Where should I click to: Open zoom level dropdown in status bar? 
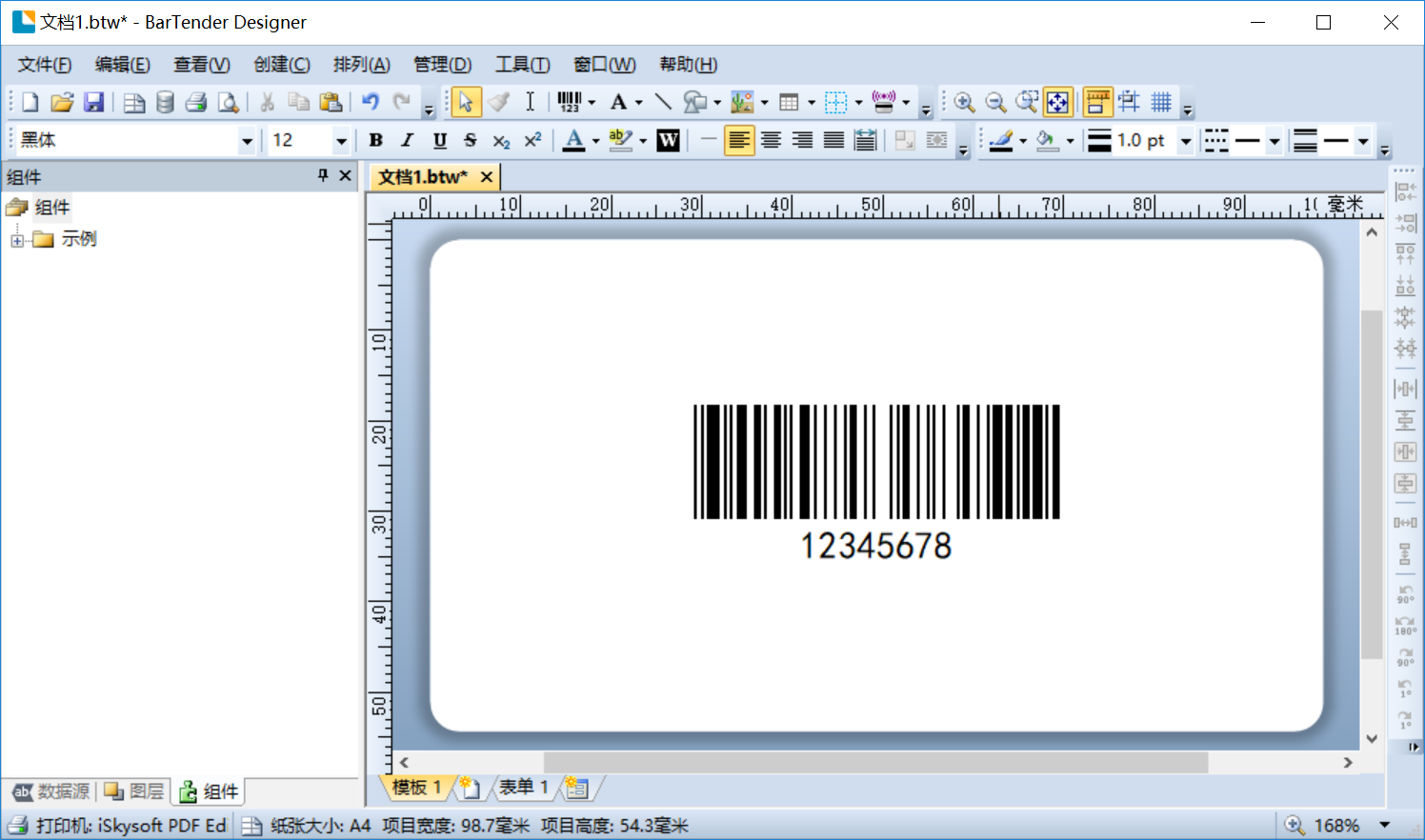click(x=1385, y=825)
